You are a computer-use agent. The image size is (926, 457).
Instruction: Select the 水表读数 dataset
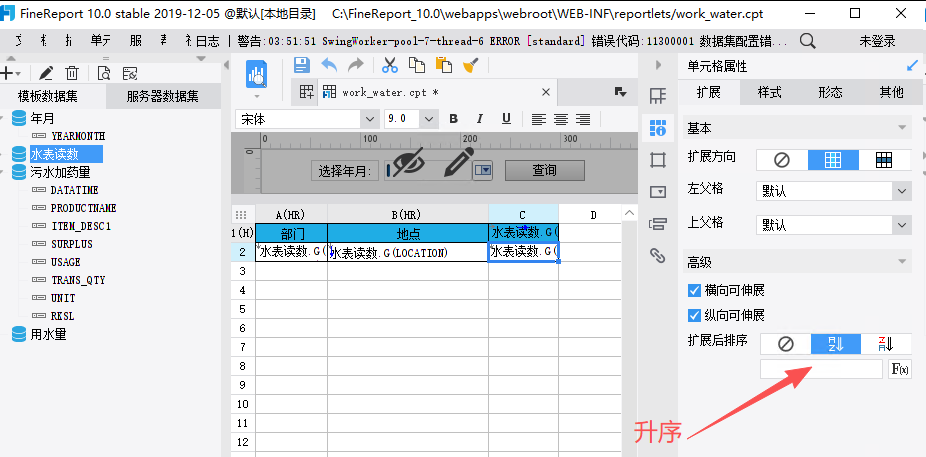[54, 155]
